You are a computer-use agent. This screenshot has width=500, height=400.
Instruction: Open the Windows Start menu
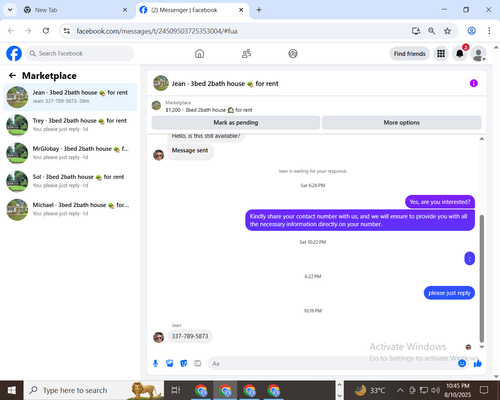pyautogui.click(x=12, y=390)
